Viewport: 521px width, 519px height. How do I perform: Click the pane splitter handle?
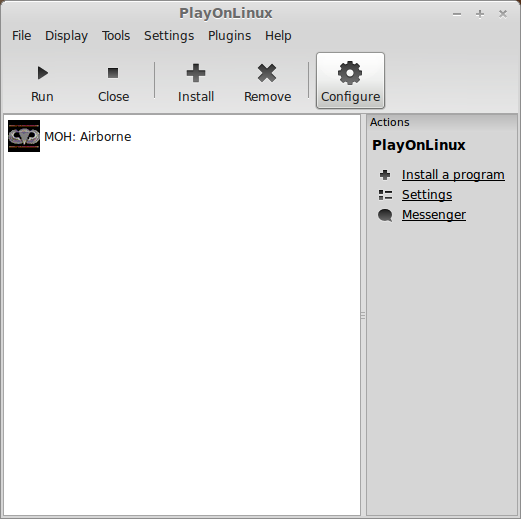tap(363, 315)
